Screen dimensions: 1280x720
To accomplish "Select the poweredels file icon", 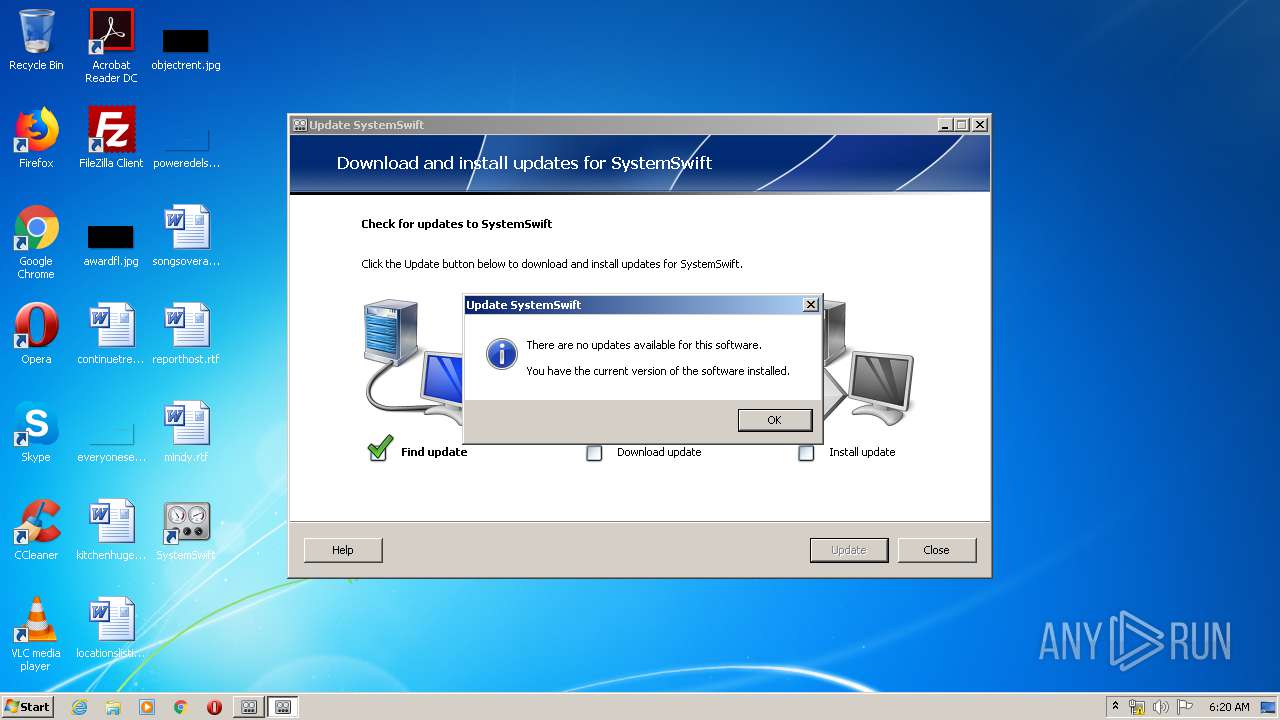I will point(186,148).
